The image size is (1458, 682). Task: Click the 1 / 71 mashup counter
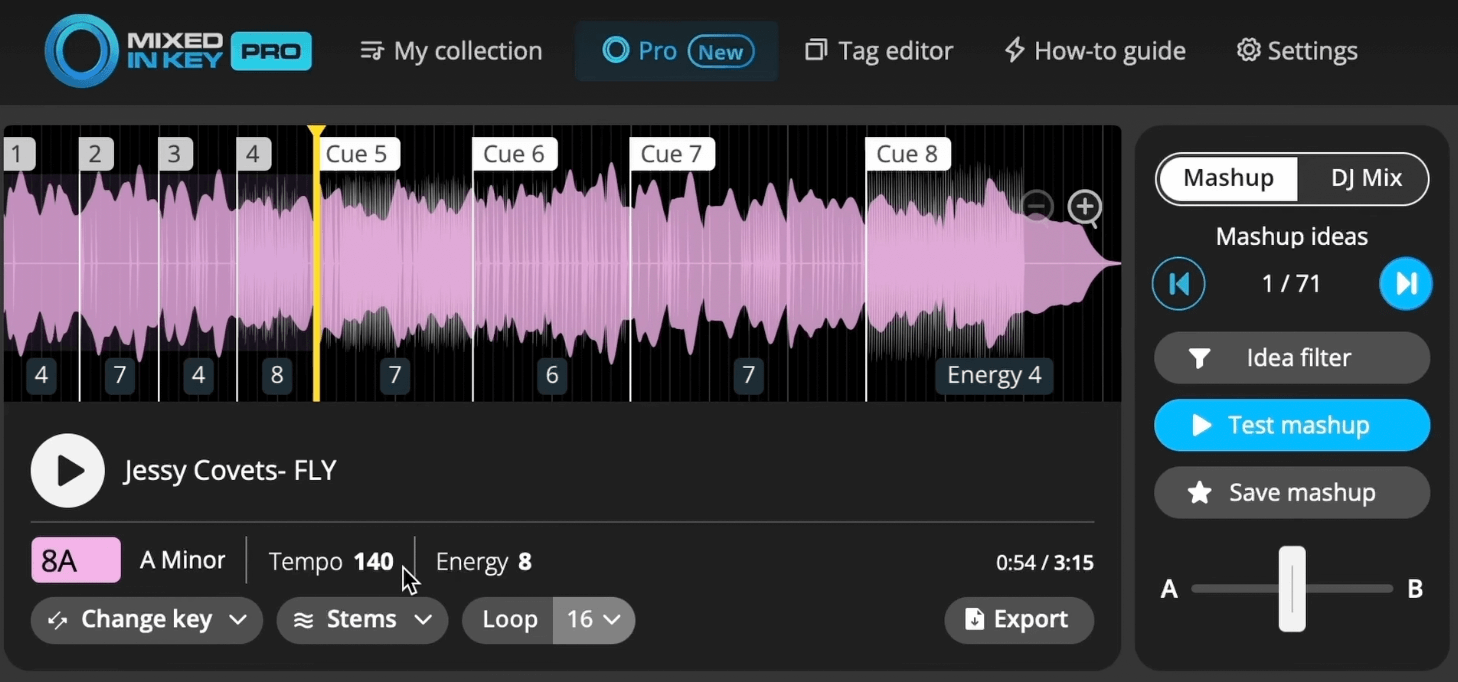[1291, 284]
